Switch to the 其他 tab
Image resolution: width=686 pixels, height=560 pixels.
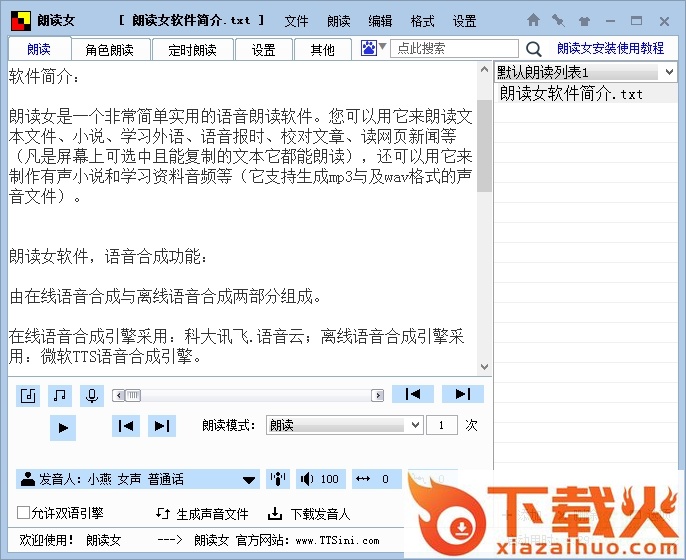click(323, 49)
